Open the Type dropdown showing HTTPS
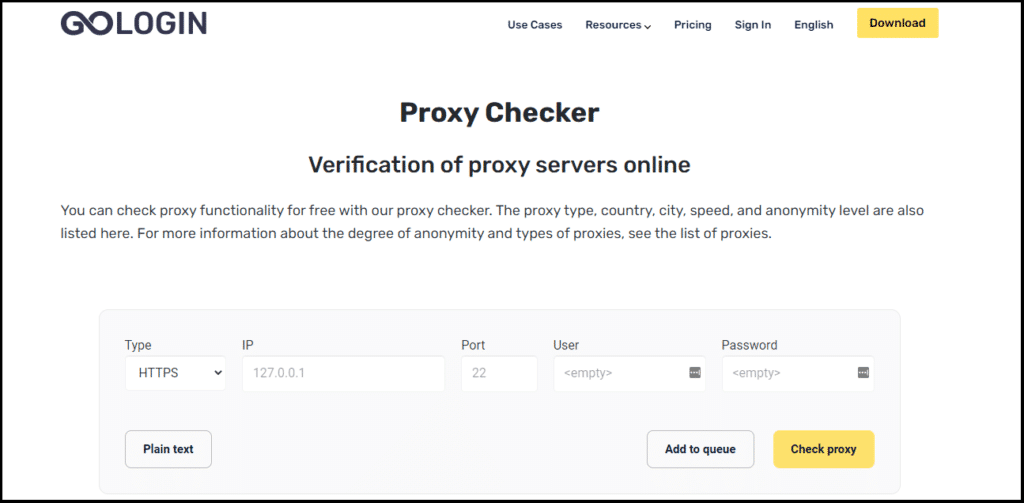 coord(176,373)
